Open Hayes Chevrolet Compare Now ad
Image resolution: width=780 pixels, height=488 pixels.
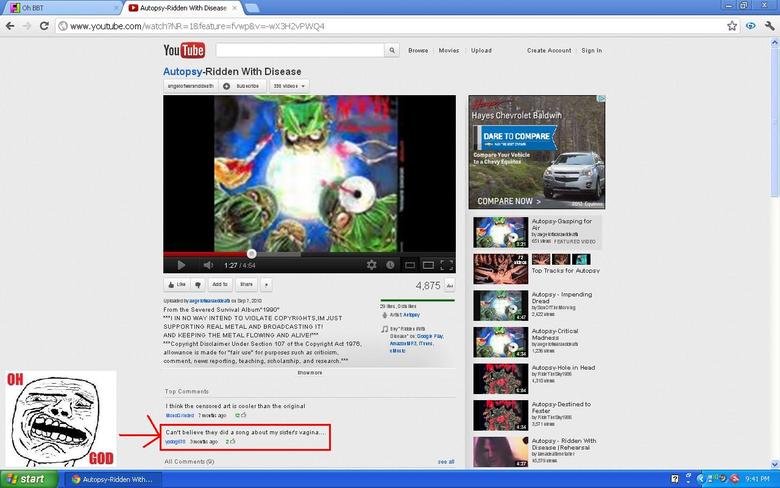537,152
